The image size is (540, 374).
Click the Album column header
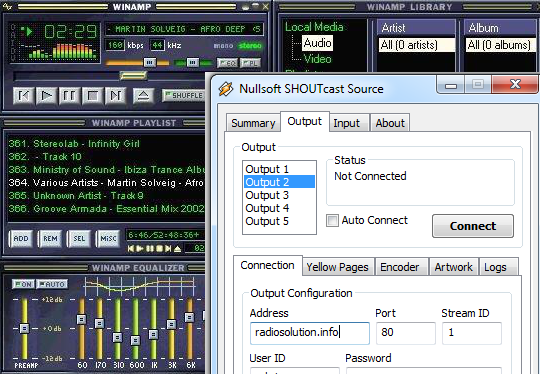click(501, 28)
